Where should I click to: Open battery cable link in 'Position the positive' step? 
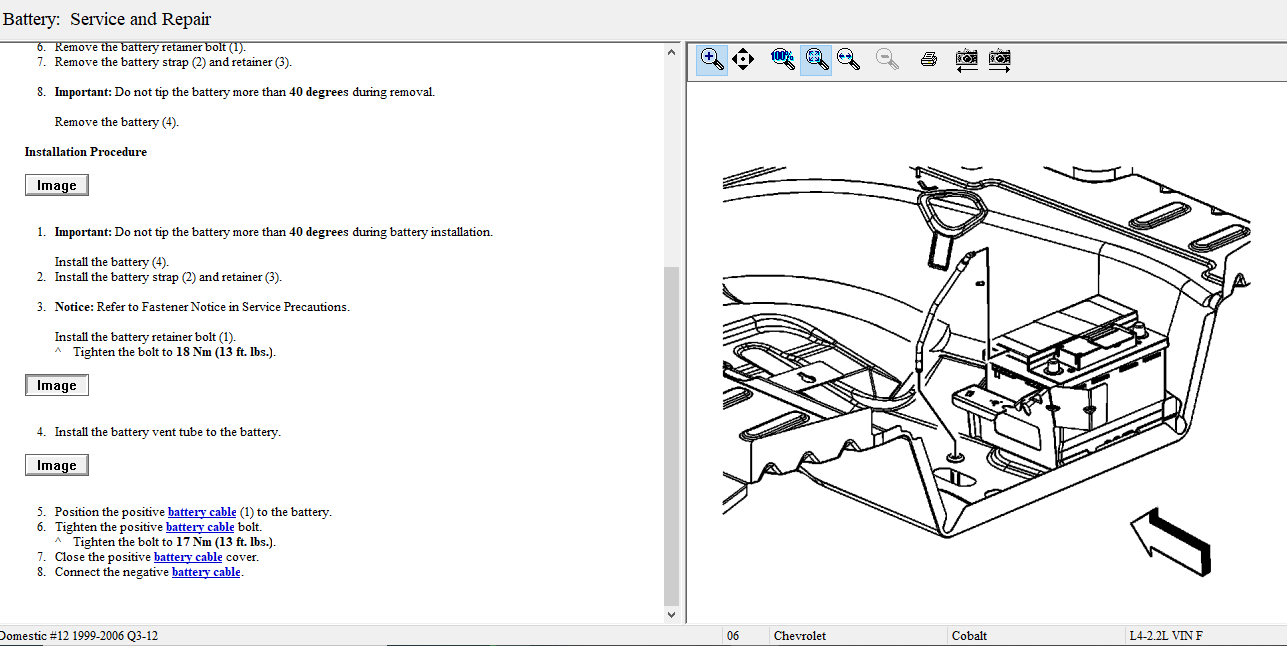pyautogui.click(x=202, y=512)
